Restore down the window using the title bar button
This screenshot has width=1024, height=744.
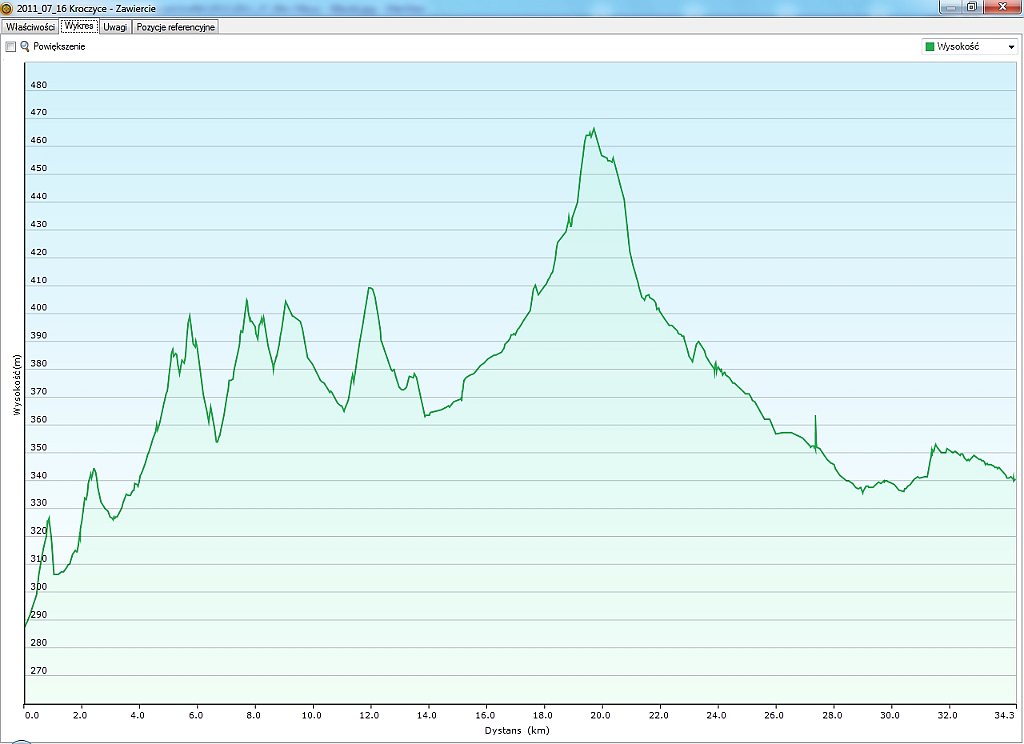click(x=971, y=7)
